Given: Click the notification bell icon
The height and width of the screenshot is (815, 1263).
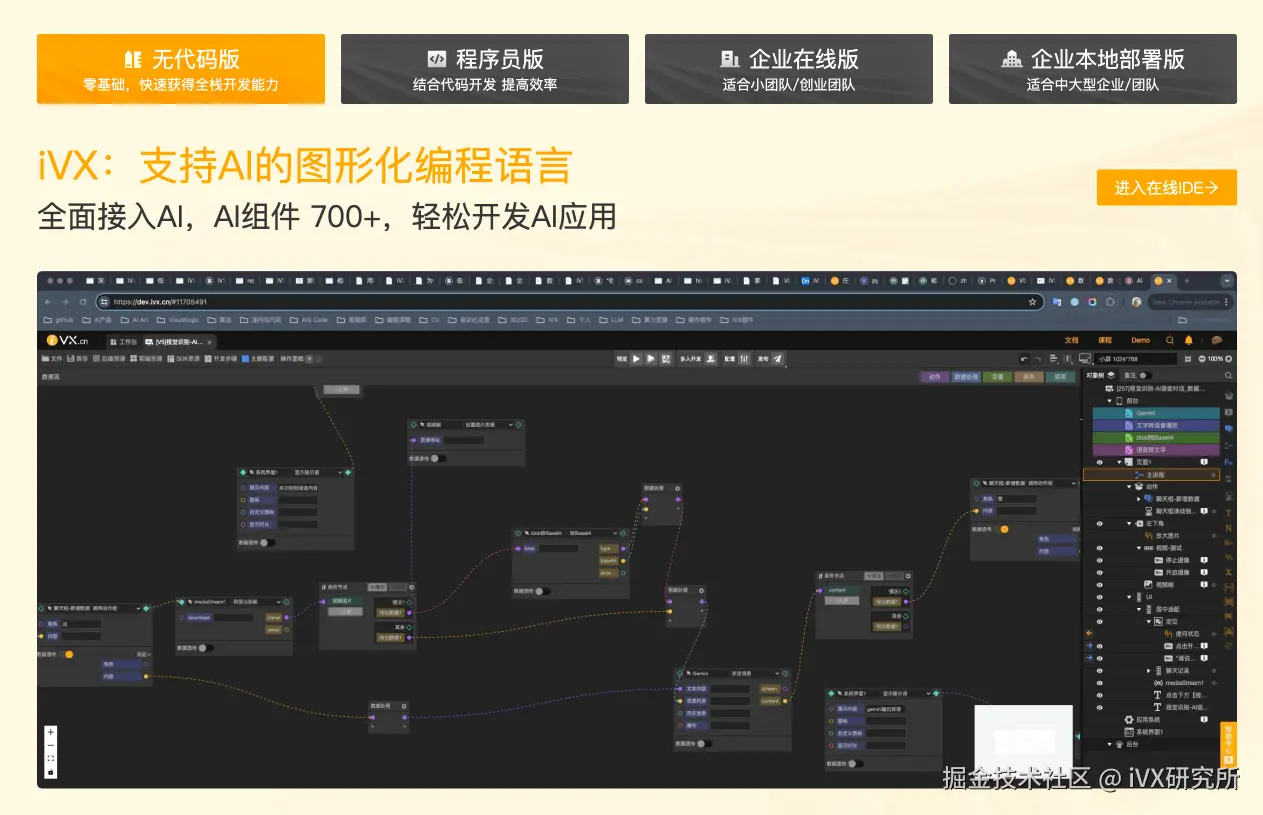Looking at the screenshot, I should pyautogui.click(x=1189, y=341).
